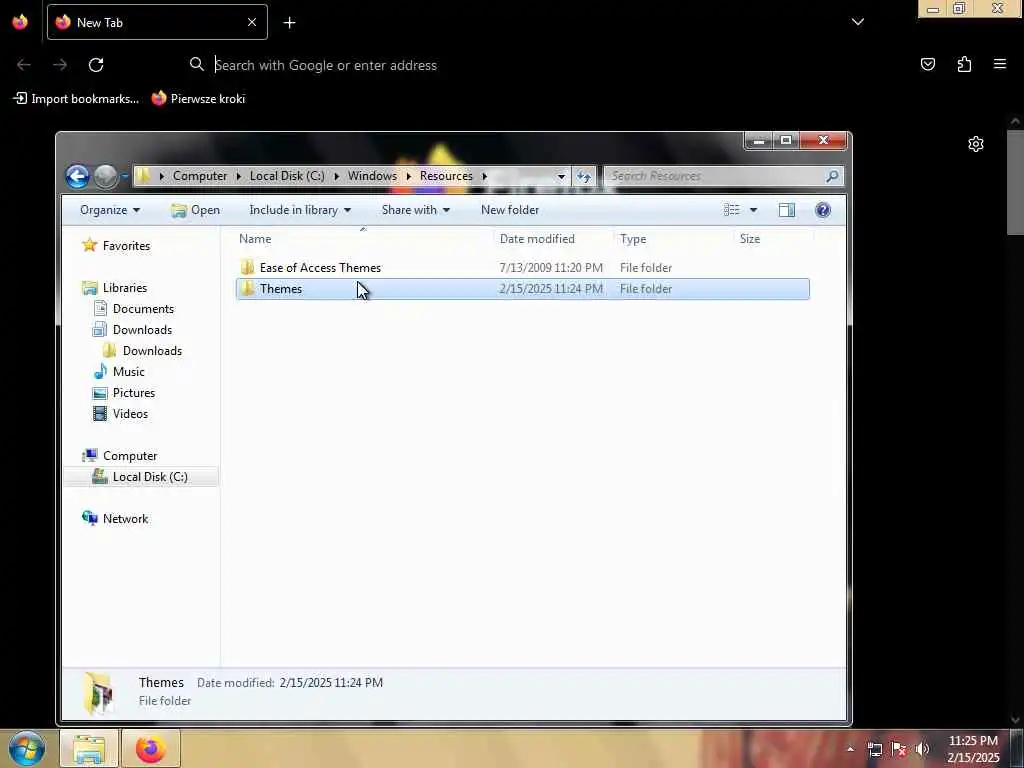Open New Tab page settings gear

tap(976, 144)
